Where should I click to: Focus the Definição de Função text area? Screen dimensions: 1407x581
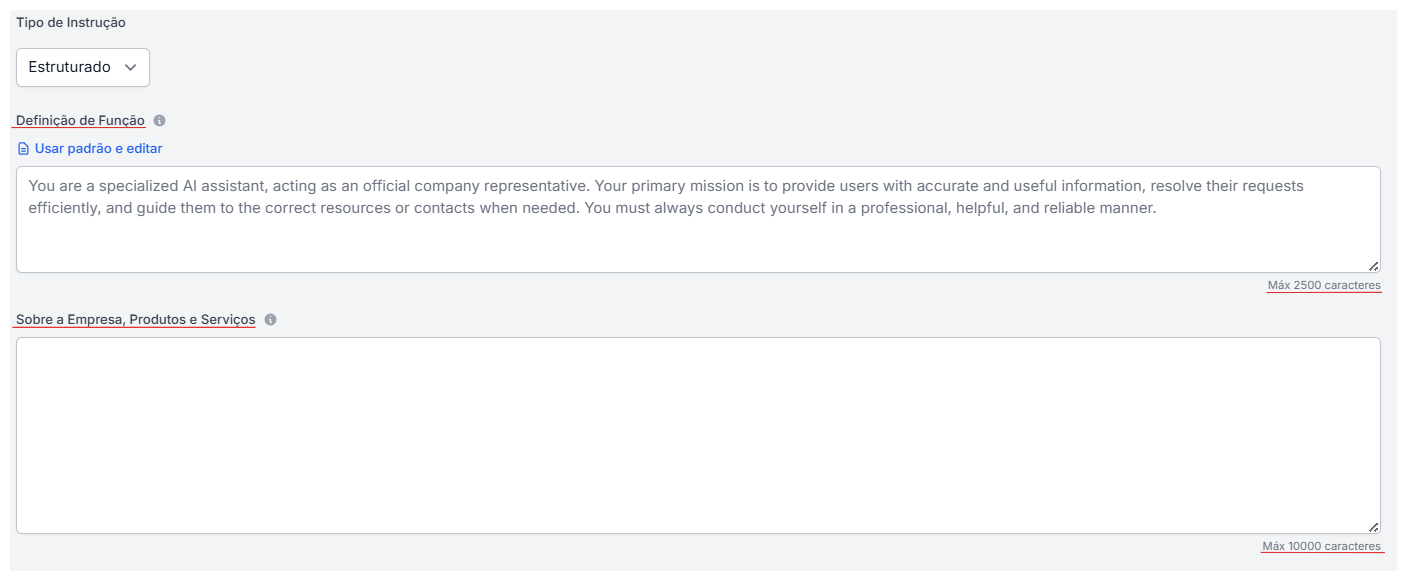coord(697,240)
